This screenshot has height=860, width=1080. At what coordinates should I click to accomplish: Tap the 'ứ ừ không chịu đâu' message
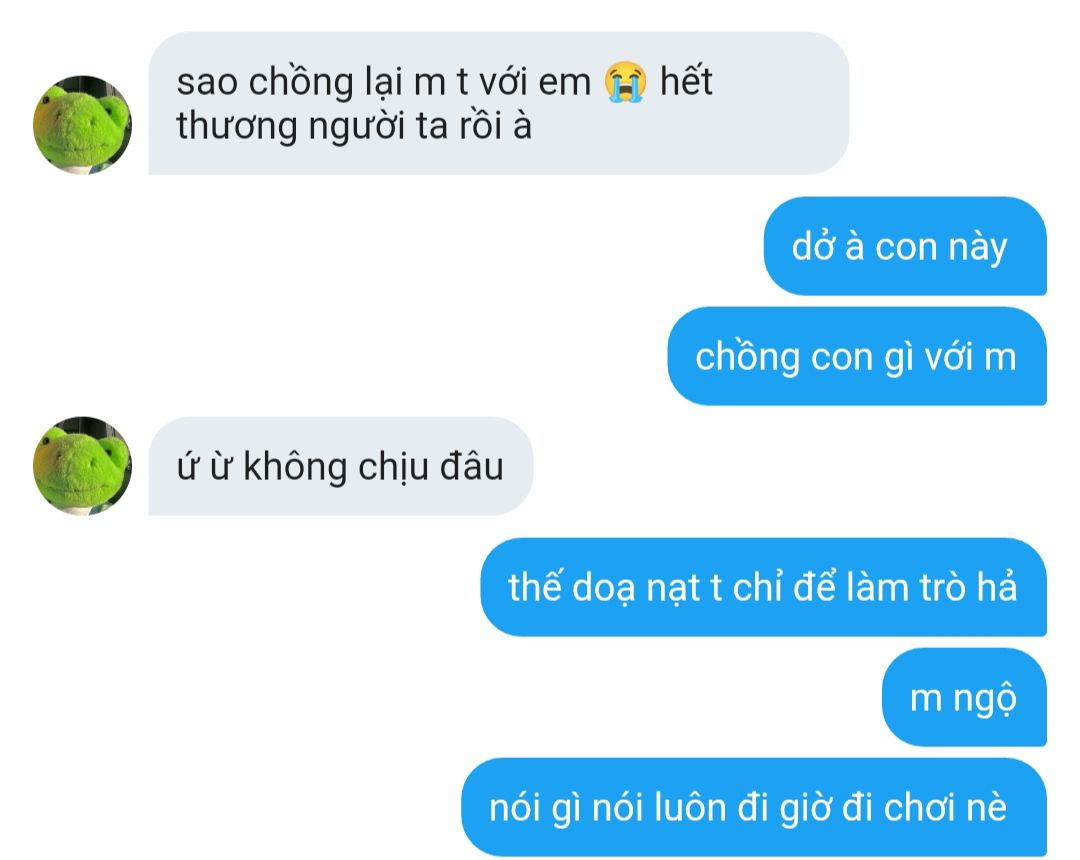(x=340, y=466)
